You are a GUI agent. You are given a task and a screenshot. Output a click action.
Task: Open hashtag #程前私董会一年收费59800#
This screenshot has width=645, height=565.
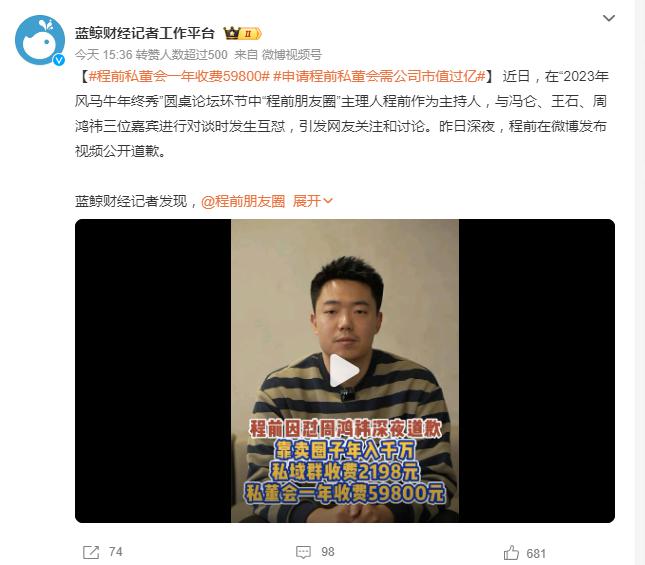179,76
